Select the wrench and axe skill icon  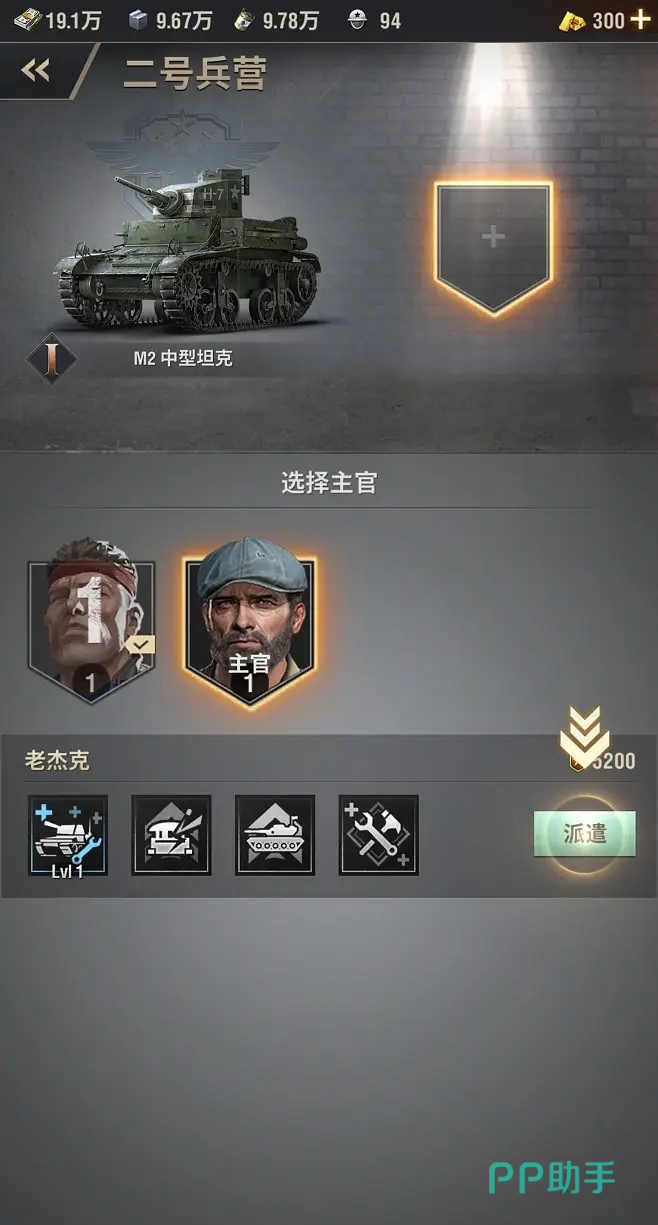(x=379, y=835)
